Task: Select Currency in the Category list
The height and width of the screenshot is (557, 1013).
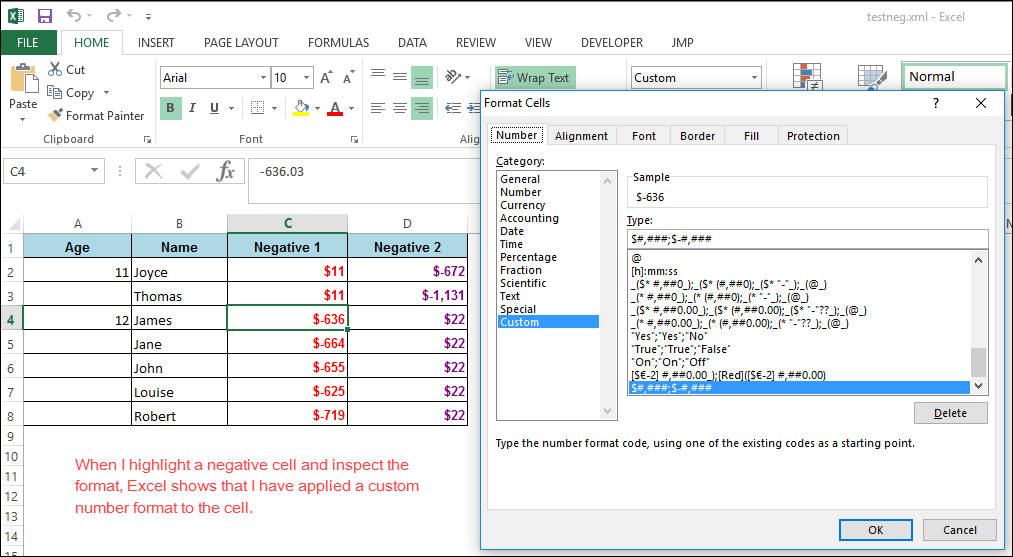Action: click(523, 205)
